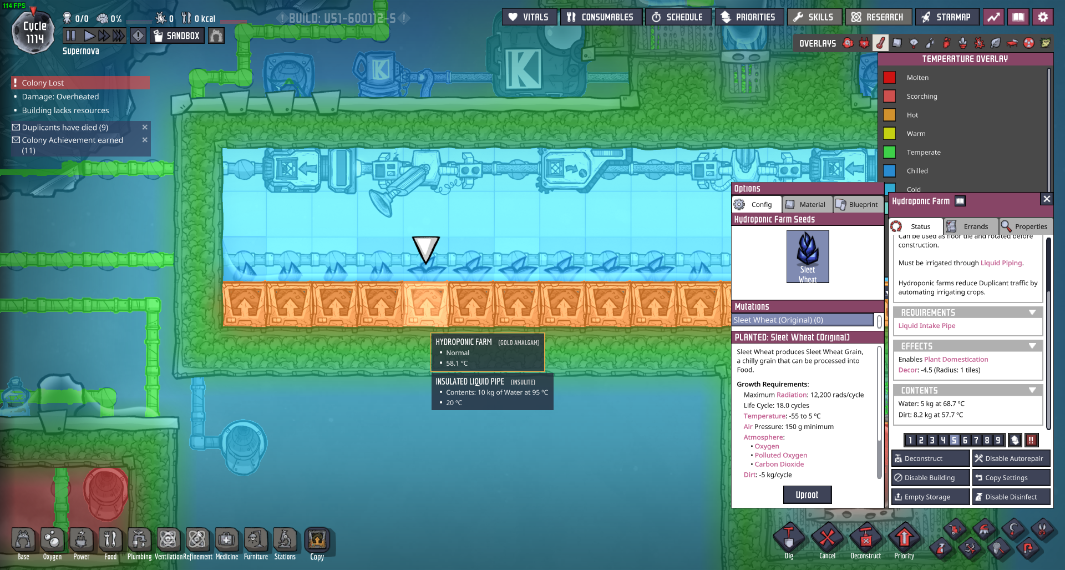
Task: Select the sickle Attack tool
Action: pos(1013,529)
